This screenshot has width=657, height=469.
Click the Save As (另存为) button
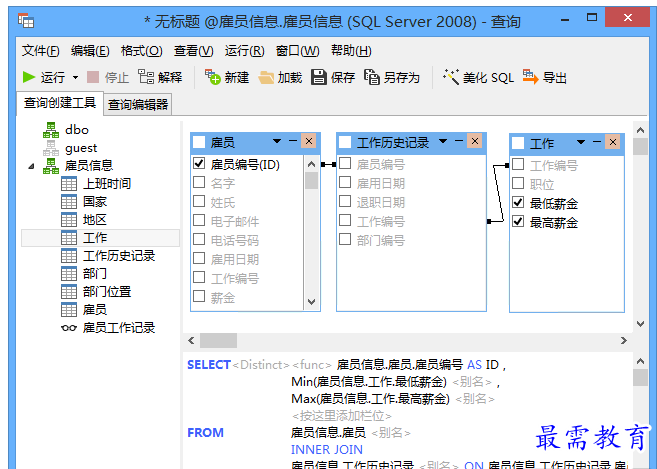coord(392,78)
